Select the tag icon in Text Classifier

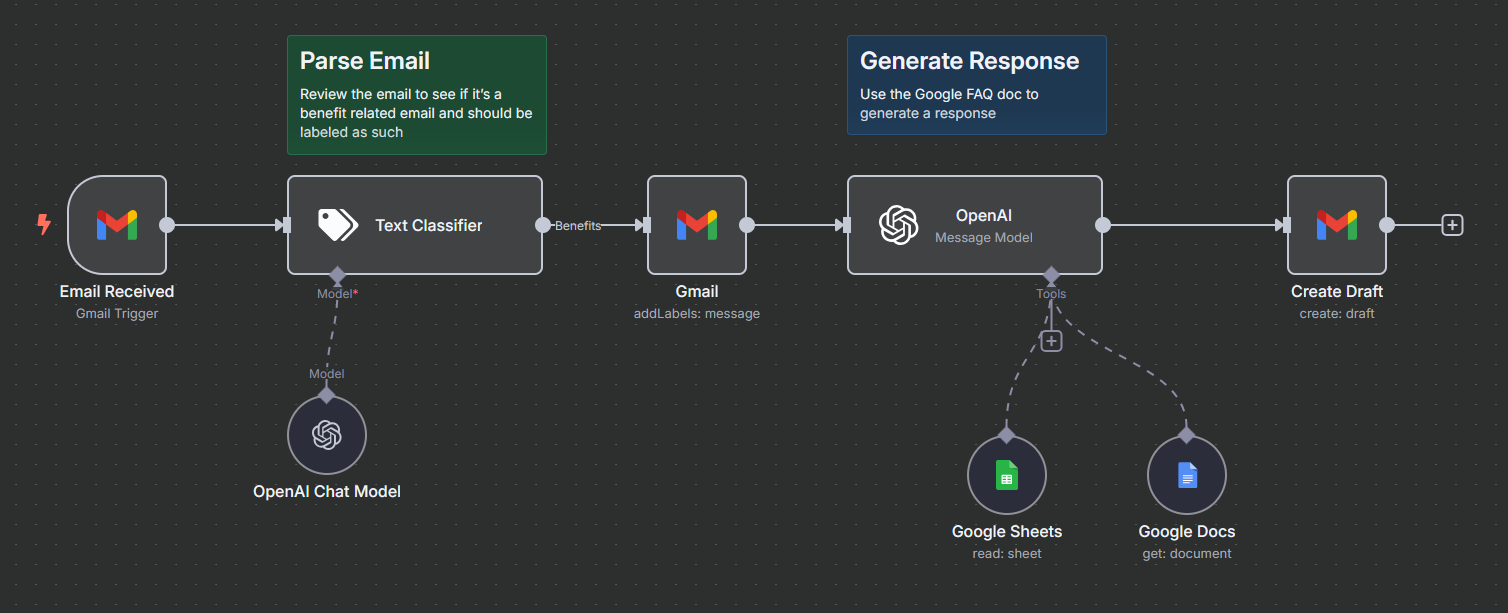tap(338, 225)
